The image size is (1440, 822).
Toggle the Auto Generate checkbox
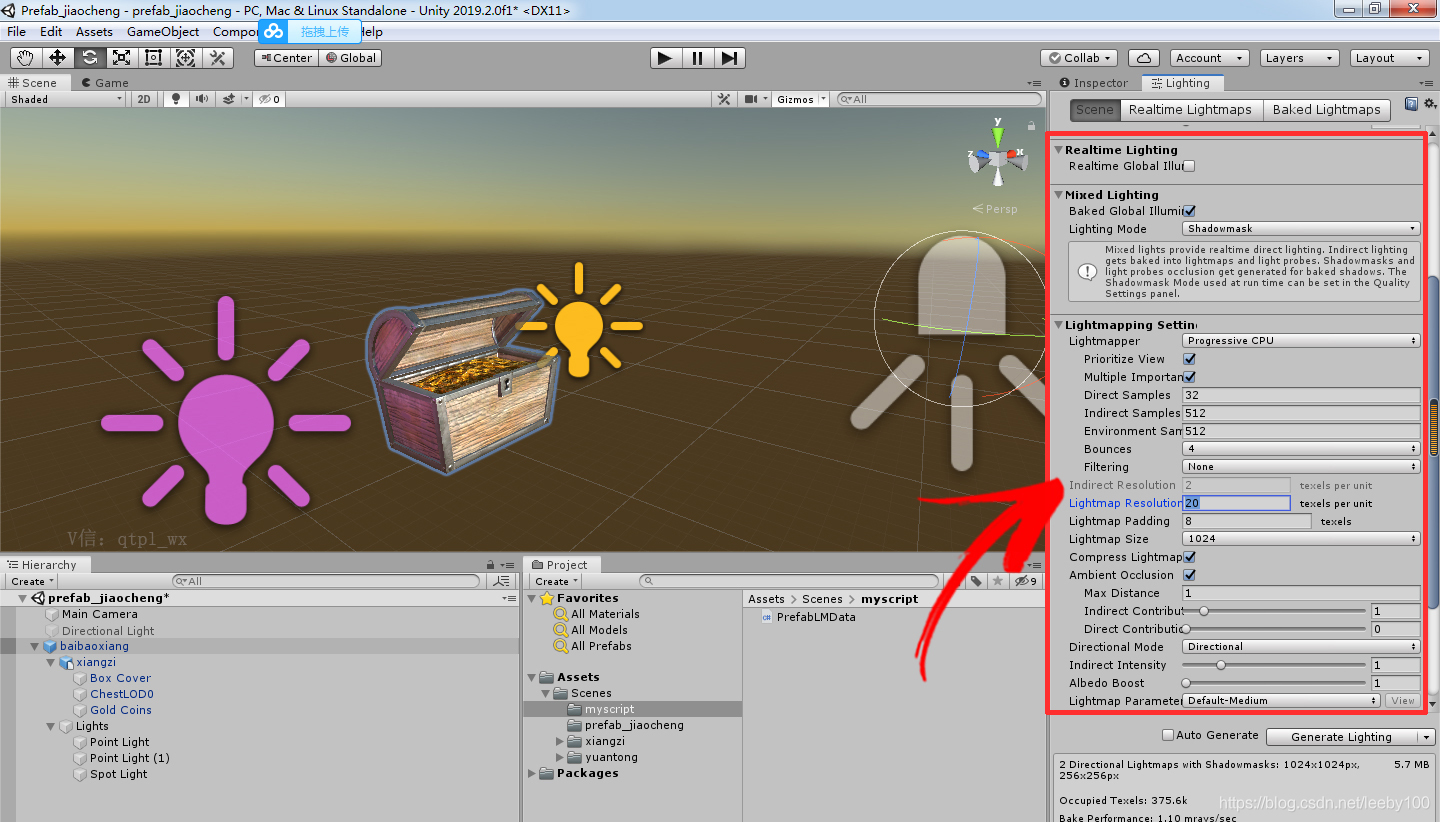[x=1168, y=735]
